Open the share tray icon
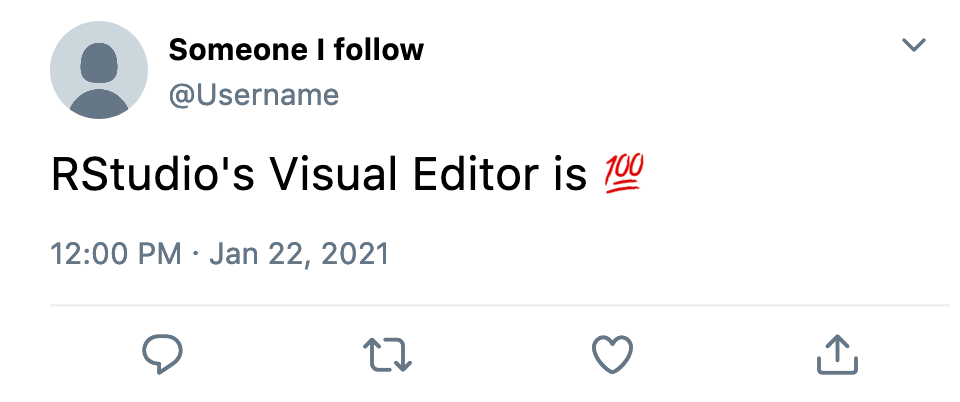The image size is (960, 402). pos(838,354)
